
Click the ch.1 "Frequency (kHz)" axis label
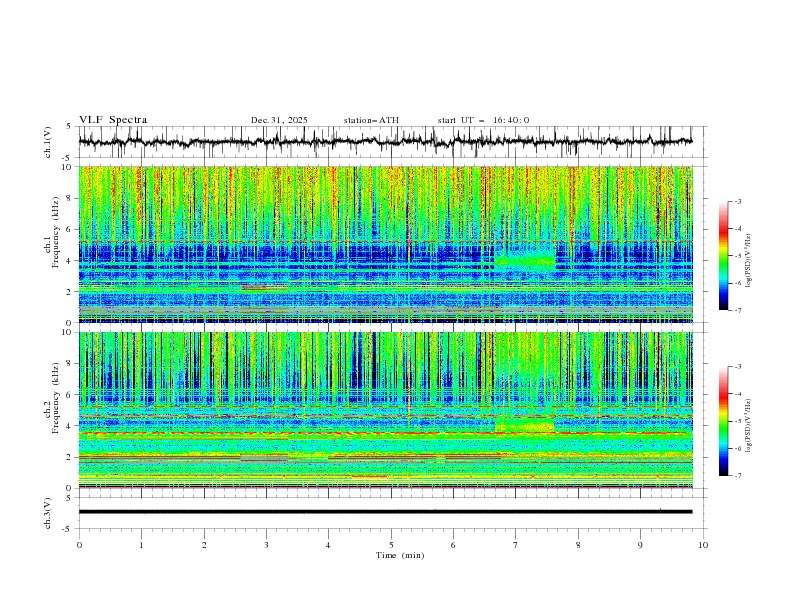[56, 232]
